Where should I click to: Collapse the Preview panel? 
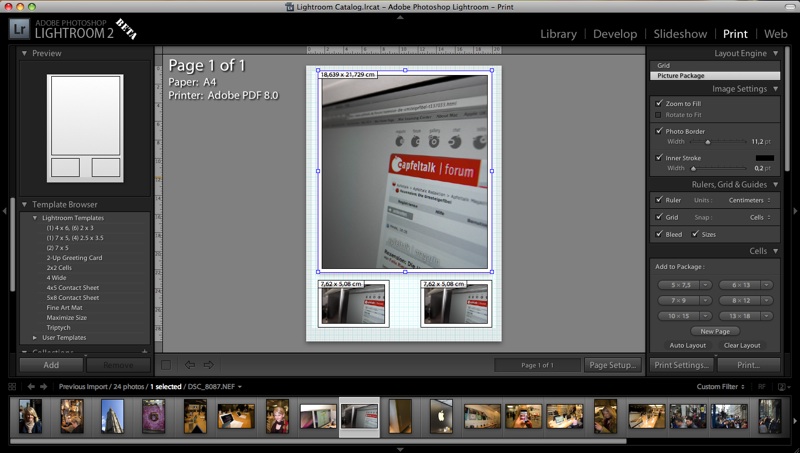click(x=24, y=53)
